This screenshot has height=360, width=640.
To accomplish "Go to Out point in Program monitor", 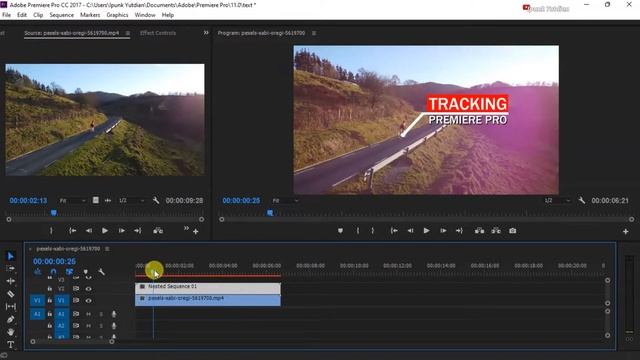I will click(x=459, y=231).
